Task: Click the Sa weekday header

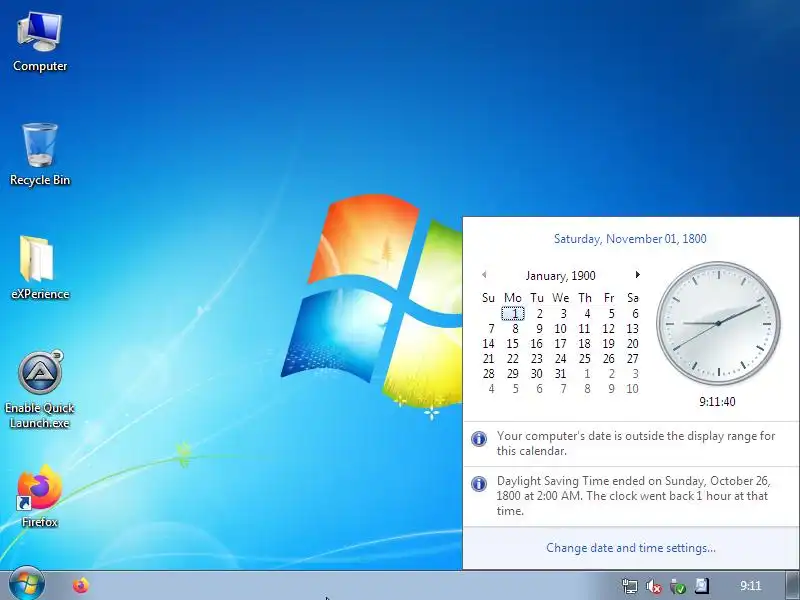Action: (633, 298)
